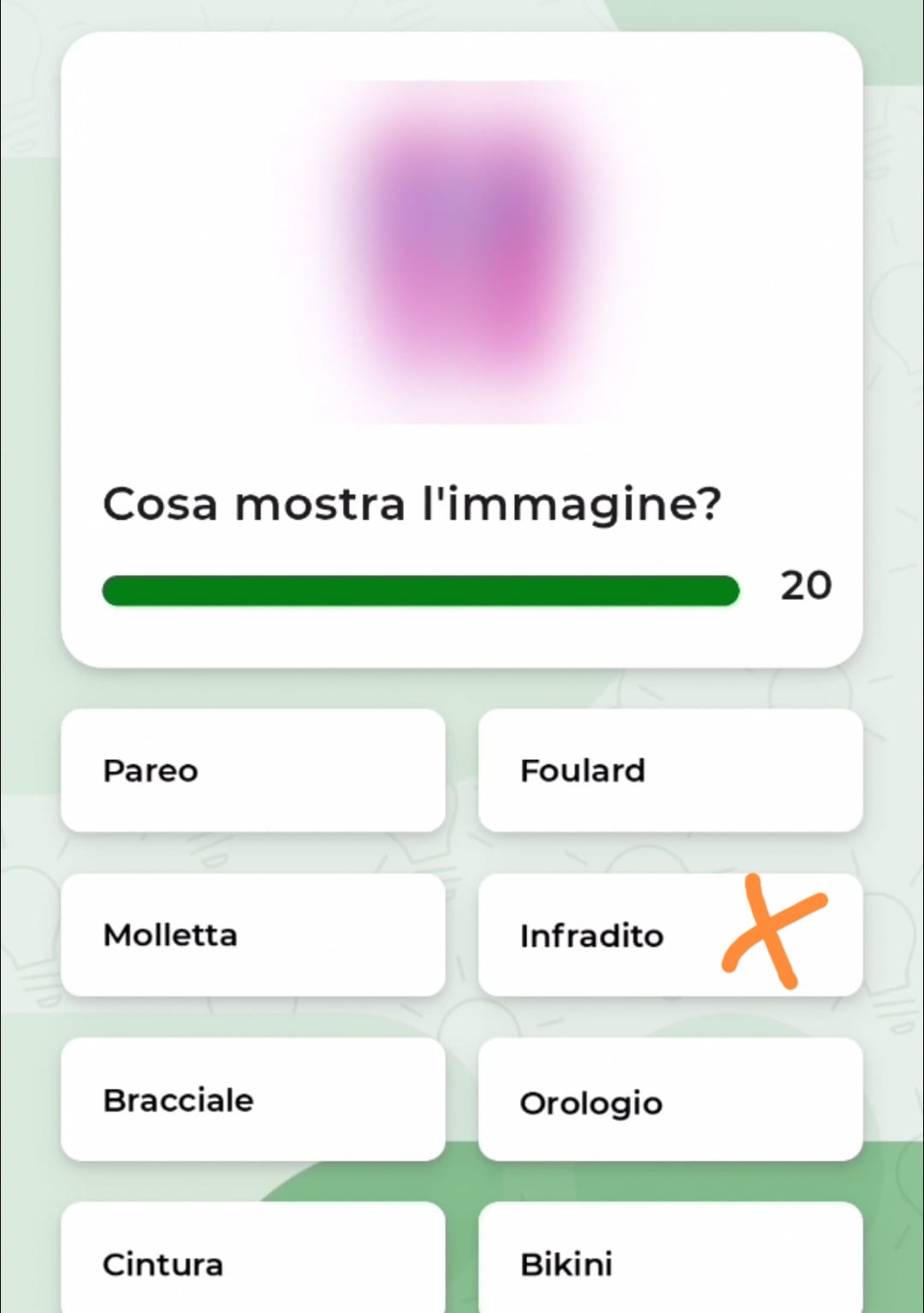Choose Foulard as the answer
Screen dimensions: 924x1313
[x=670, y=770]
